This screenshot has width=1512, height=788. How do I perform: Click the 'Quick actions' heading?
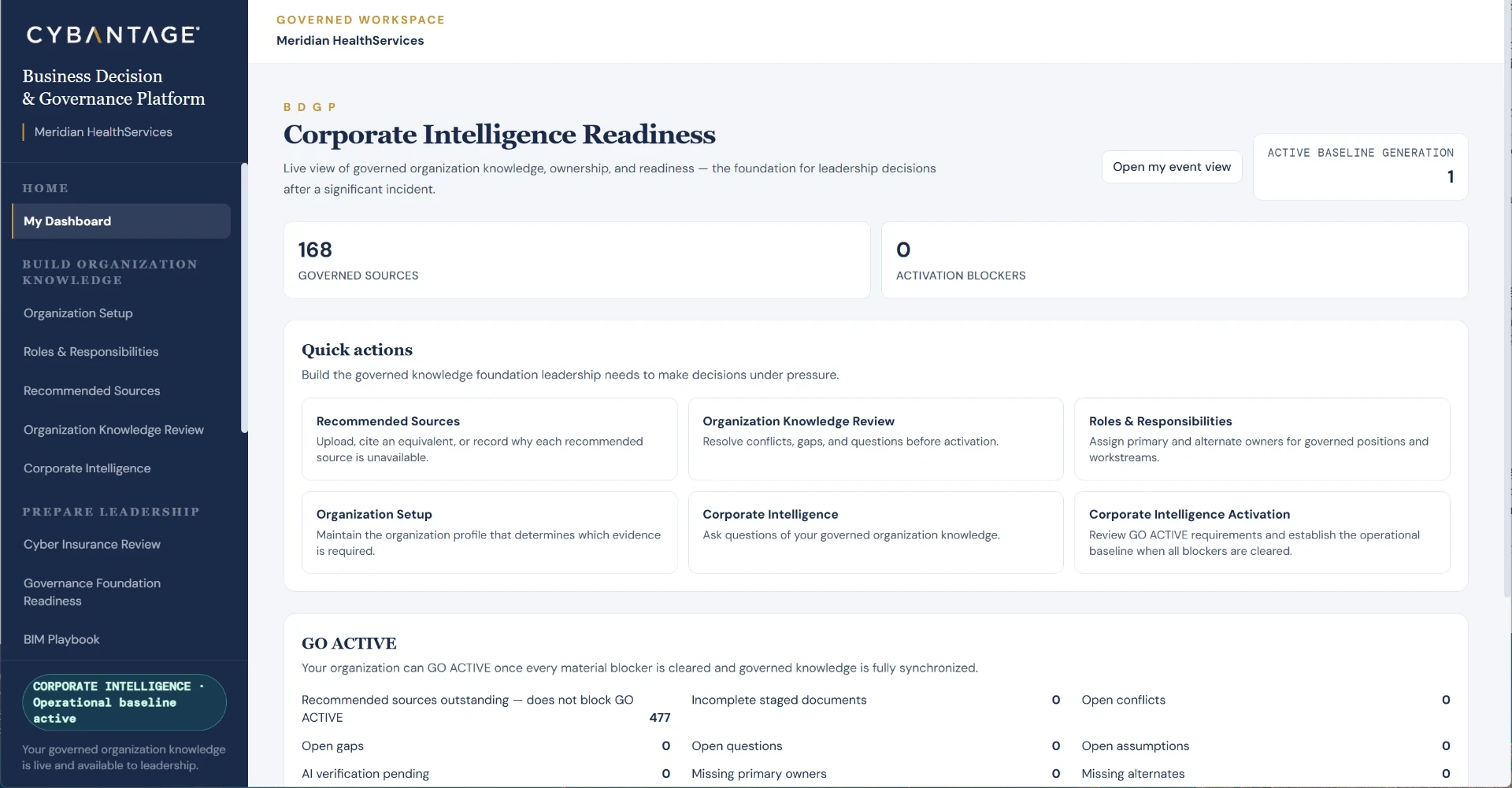coord(357,350)
